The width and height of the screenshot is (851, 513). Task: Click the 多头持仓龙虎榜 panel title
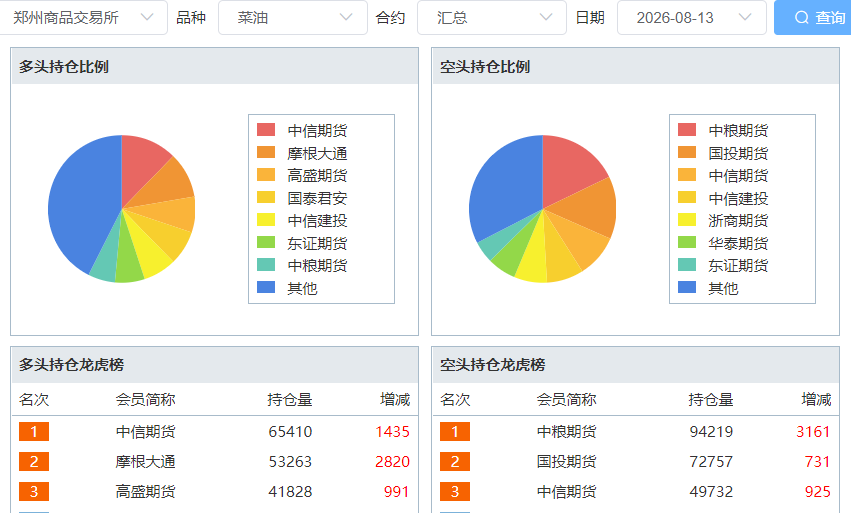click(72, 365)
